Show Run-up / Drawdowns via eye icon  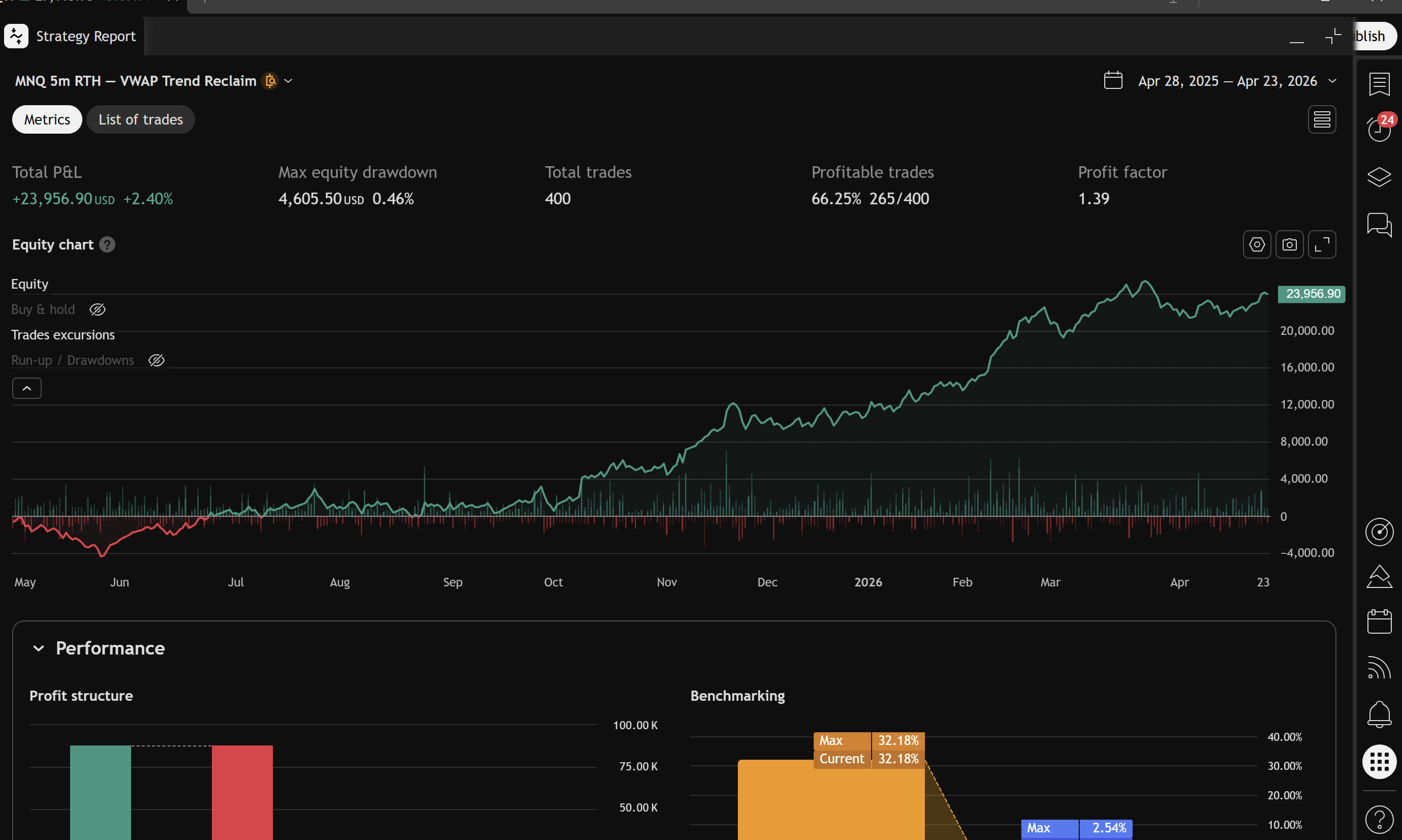click(156, 361)
